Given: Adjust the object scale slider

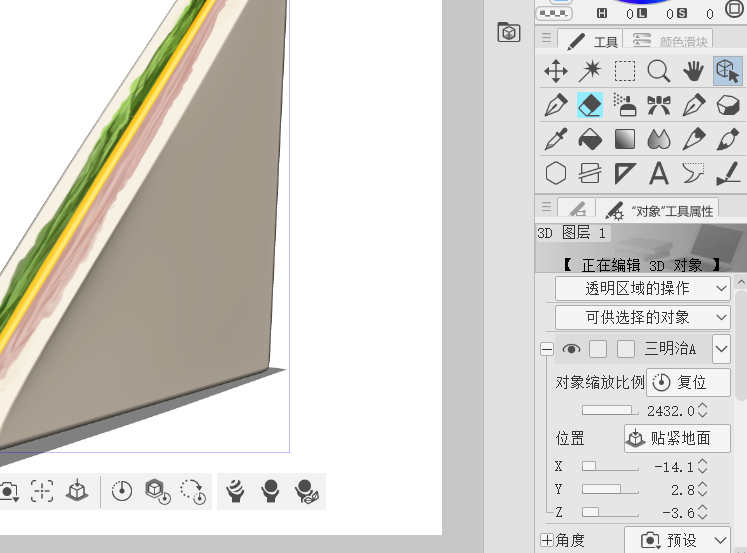Looking at the screenshot, I should 608,410.
